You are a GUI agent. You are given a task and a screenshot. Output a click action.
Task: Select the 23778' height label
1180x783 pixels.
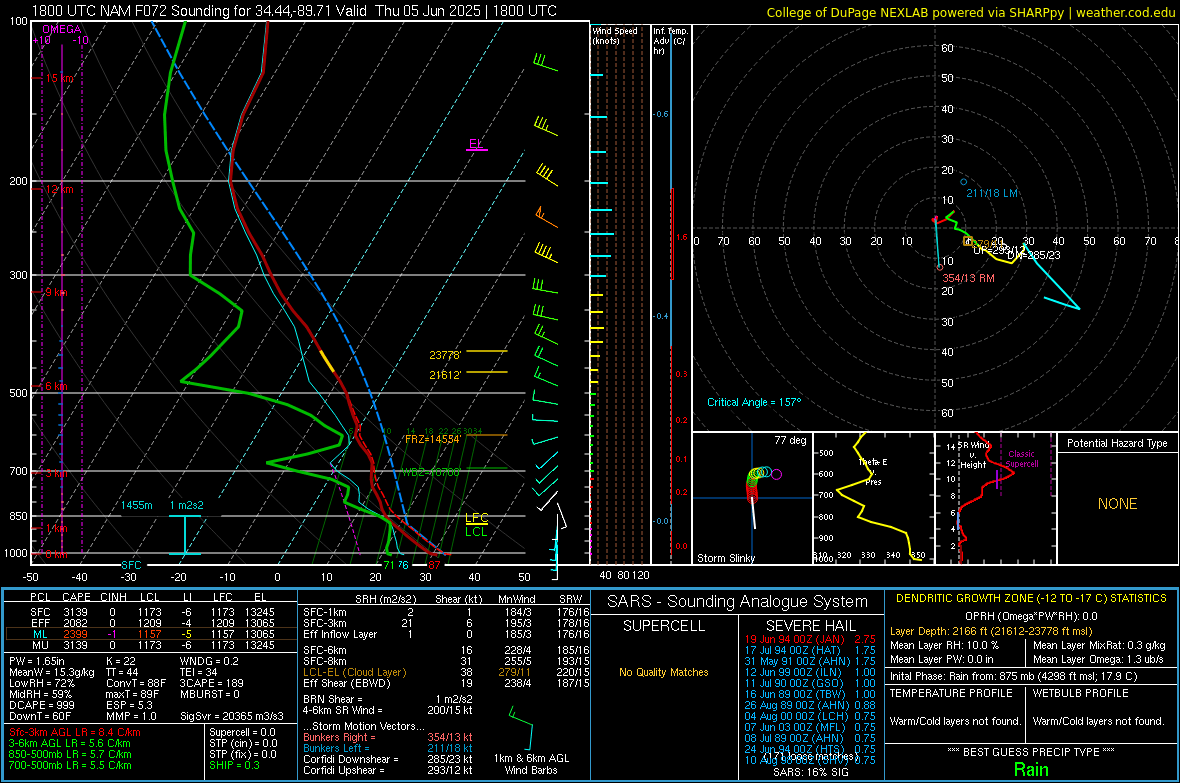pos(445,355)
